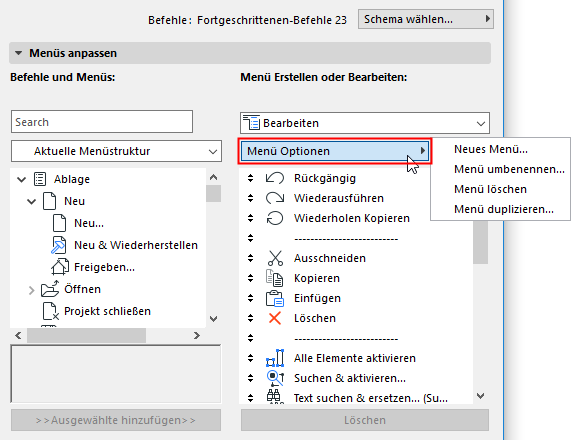This screenshot has width=572, height=440.
Task: Click the down arrow of the menu list scrollbar
Action: [x=481, y=396]
